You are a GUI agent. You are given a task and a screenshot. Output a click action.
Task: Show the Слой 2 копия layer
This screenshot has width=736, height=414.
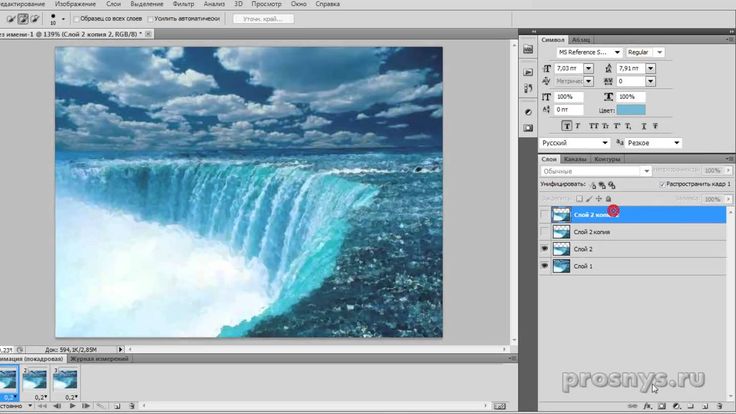click(x=544, y=232)
